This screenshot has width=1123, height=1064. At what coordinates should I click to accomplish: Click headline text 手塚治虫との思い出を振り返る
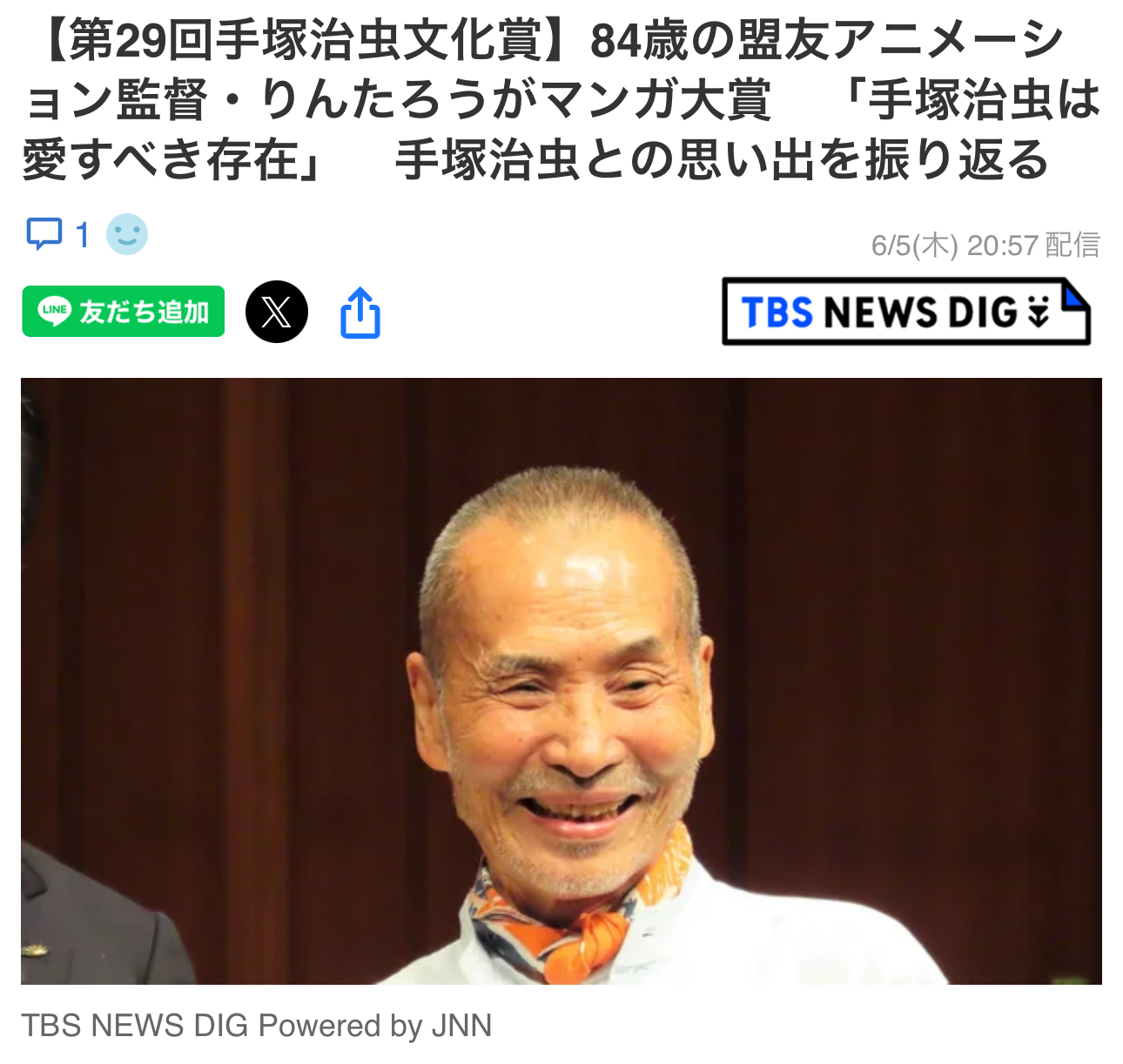point(723,161)
